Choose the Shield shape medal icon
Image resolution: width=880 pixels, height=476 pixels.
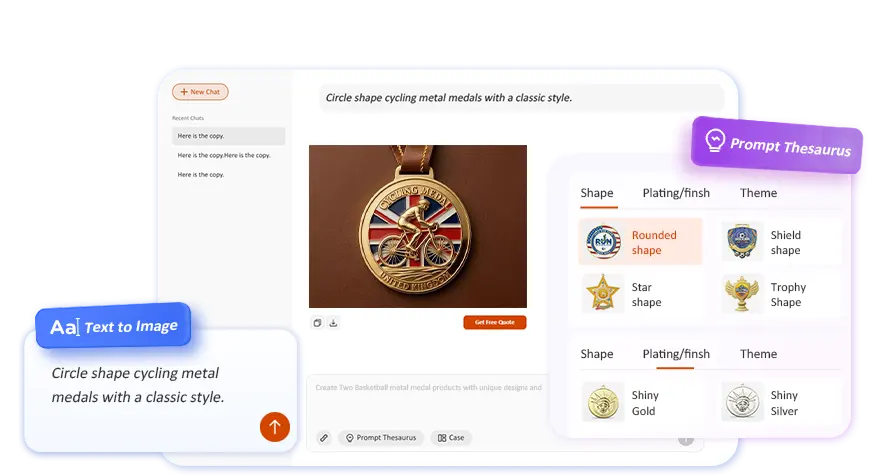(x=743, y=242)
